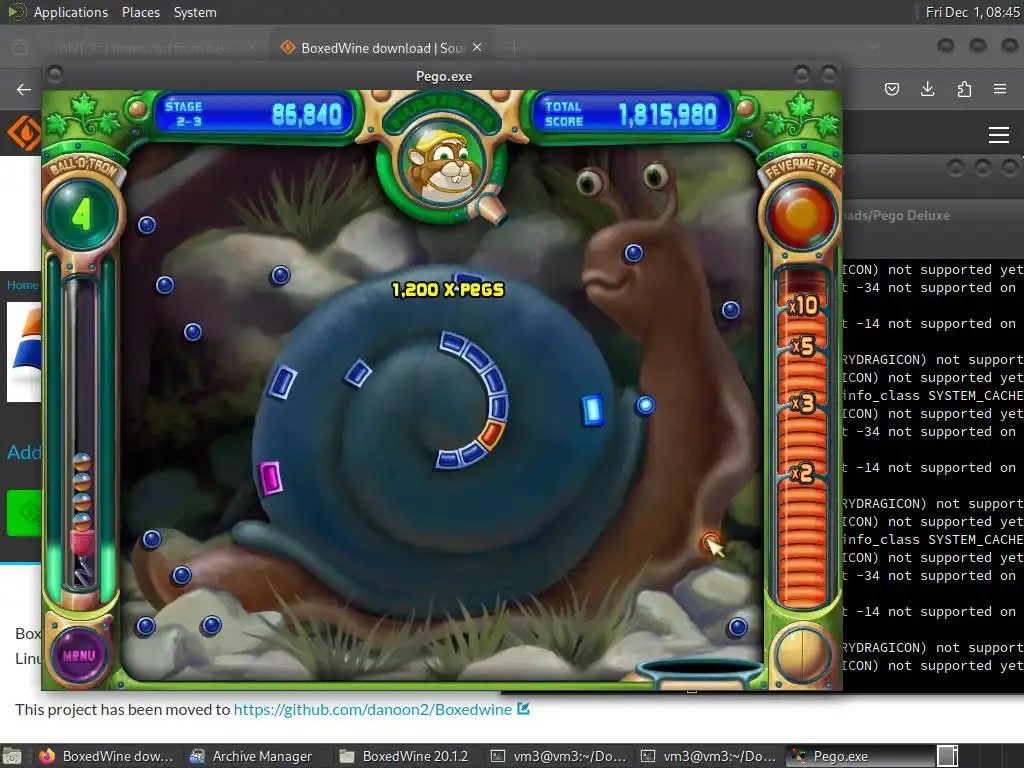Image resolution: width=1024 pixels, height=768 pixels.
Task: Click the purple power-up peg on shell
Action: [270, 477]
